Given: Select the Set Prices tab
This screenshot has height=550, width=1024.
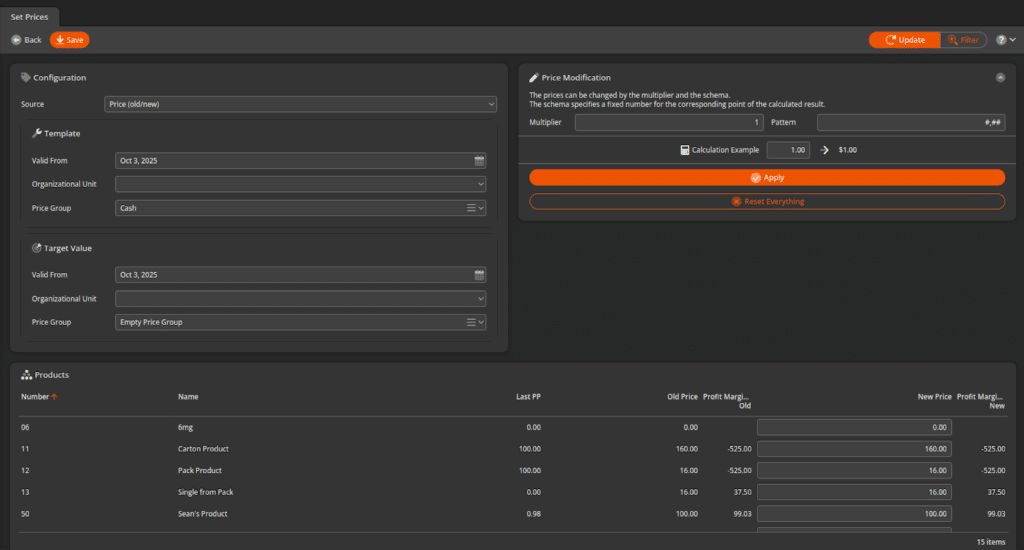Looking at the screenshot, I should (x=29, y=17).
